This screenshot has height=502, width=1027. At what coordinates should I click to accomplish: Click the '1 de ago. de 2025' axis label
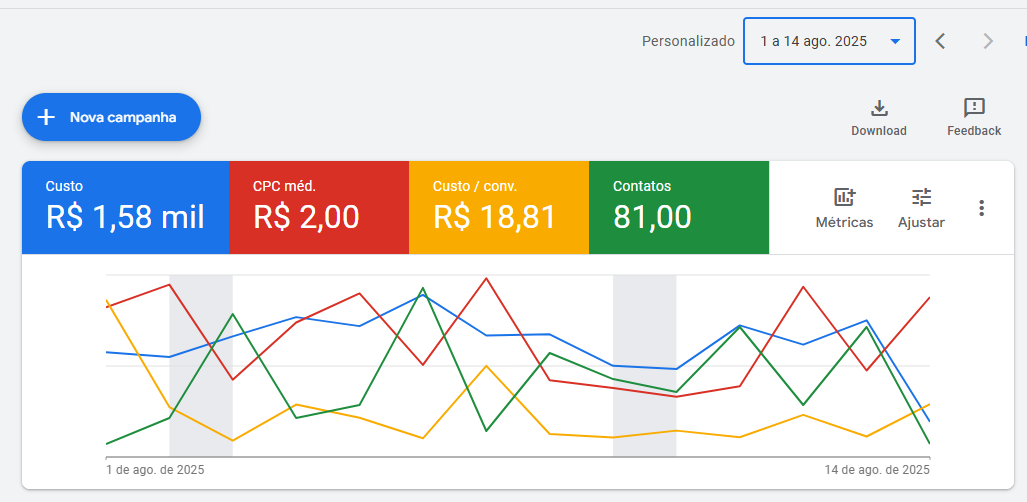[155, 469]
